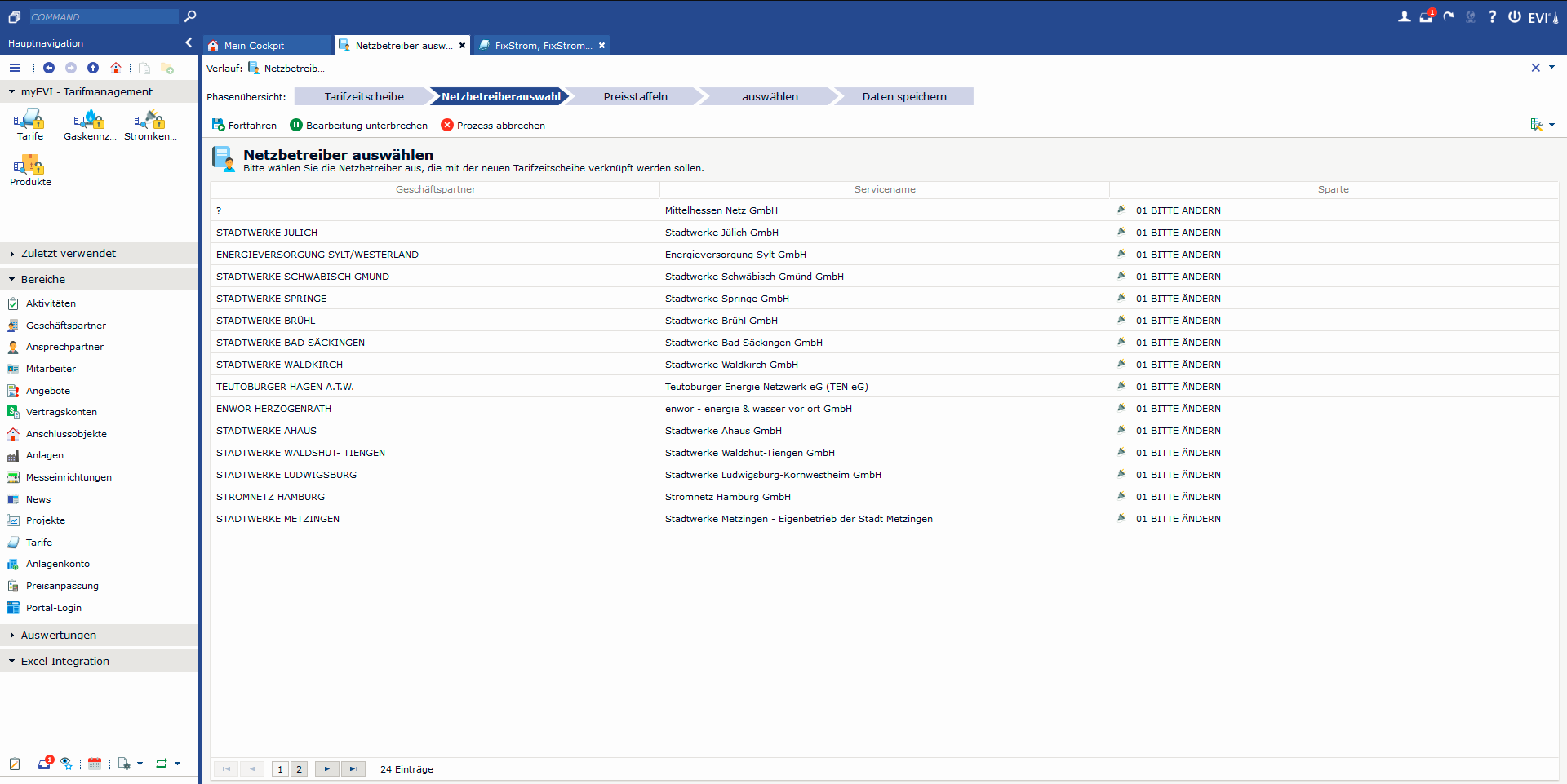Image resolution: width=1567 pixels, height=784 pixels.
Task: Collapse the Hauptnavigation panel
Action: click(x=189, y=43)
